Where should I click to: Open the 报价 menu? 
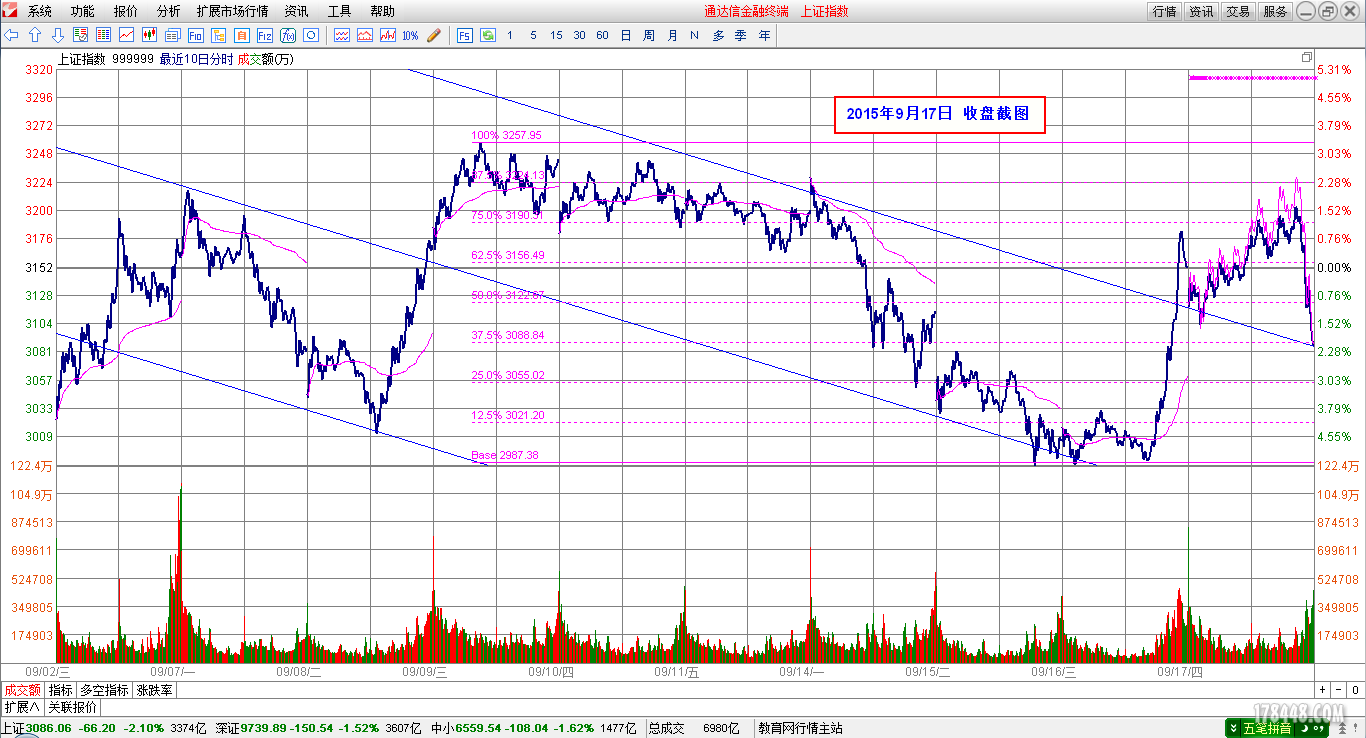coord(126,11)
